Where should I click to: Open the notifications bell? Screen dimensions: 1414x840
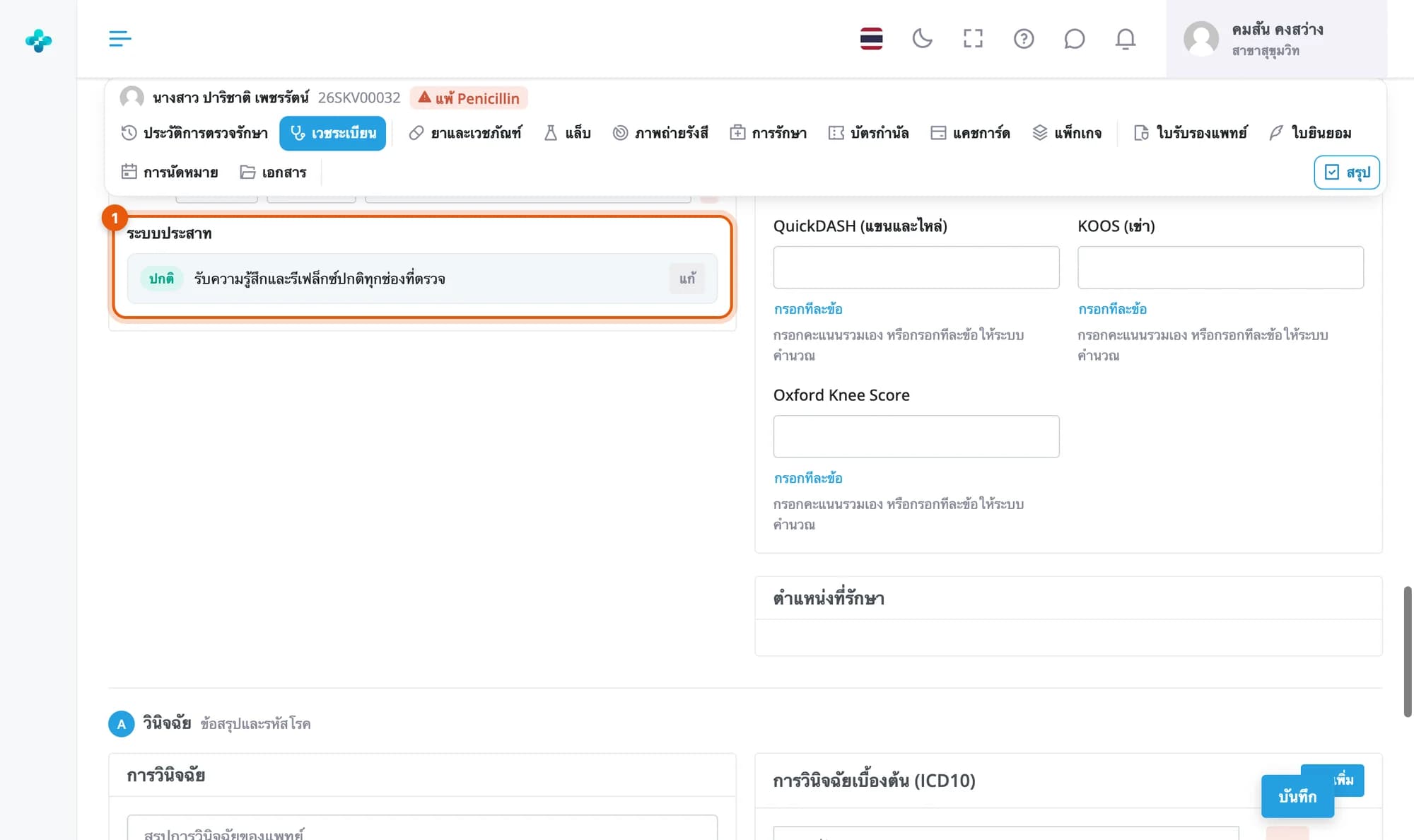(1126, 38)
